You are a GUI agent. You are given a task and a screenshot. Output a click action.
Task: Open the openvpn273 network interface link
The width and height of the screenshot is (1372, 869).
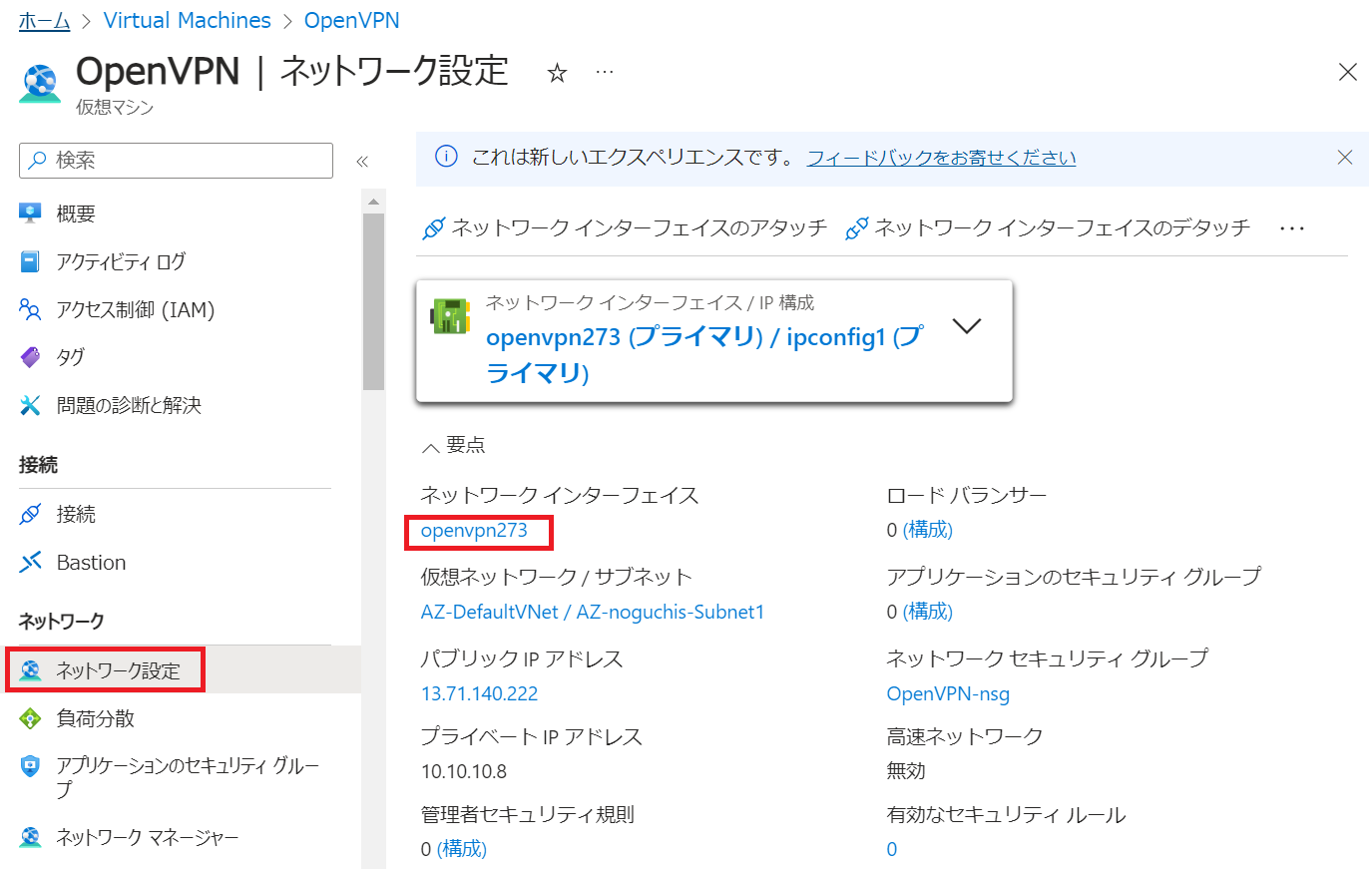474,531
